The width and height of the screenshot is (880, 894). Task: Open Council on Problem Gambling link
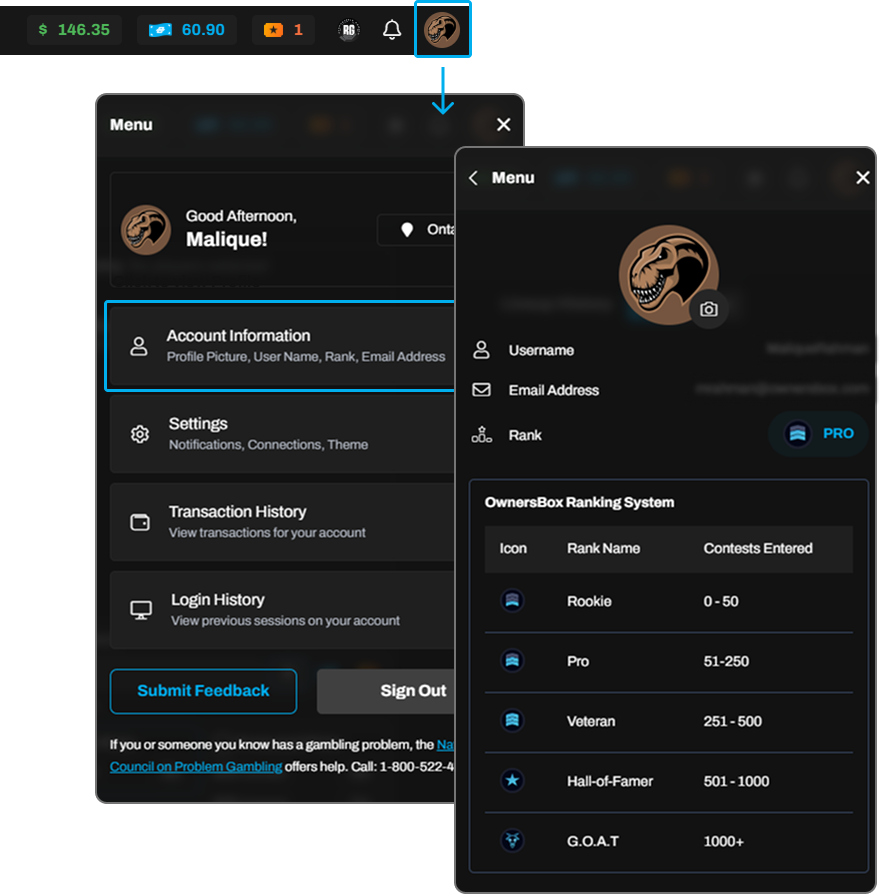pyautogui.click(x=196, y=767)
